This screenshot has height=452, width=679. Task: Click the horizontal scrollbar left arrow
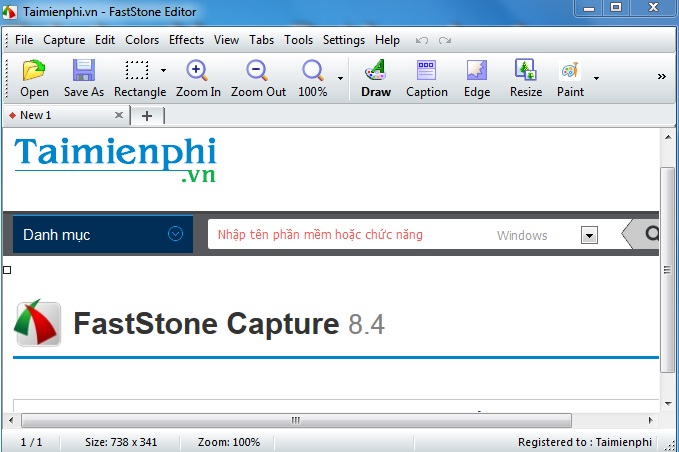[11, 420]
